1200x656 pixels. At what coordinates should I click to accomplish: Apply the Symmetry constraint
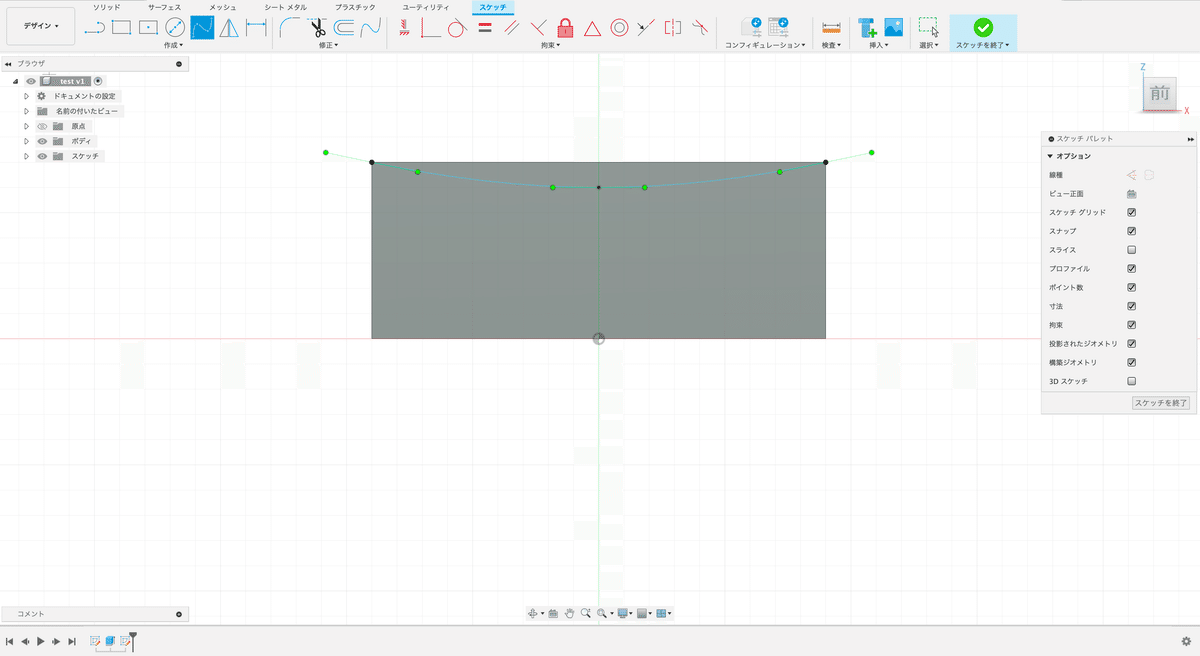coord(673,28)
